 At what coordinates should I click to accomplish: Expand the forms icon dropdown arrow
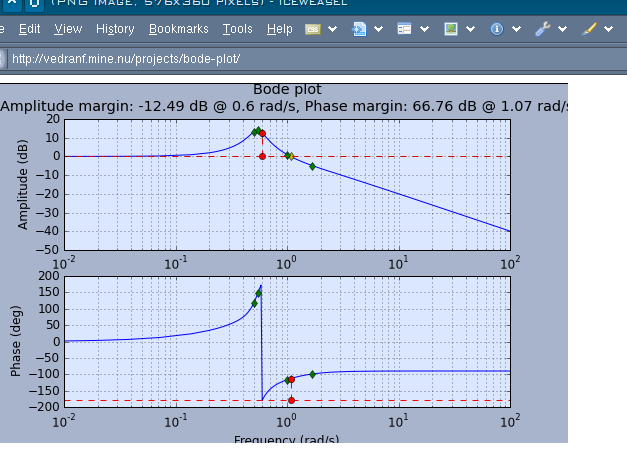tap(424, 29)
